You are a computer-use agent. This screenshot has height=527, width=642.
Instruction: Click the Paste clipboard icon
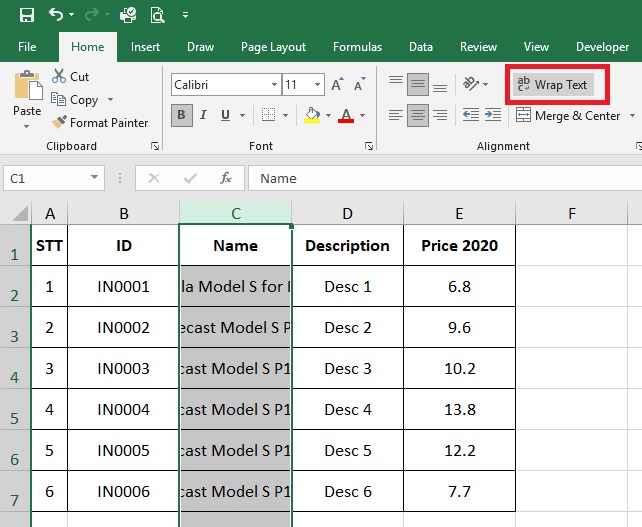click(28, 85)
